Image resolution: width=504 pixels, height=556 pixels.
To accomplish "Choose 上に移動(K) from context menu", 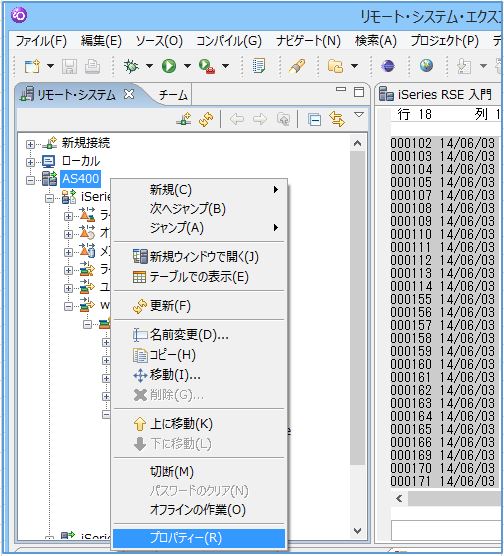I will pyautogui.click(x=199, y=424).
